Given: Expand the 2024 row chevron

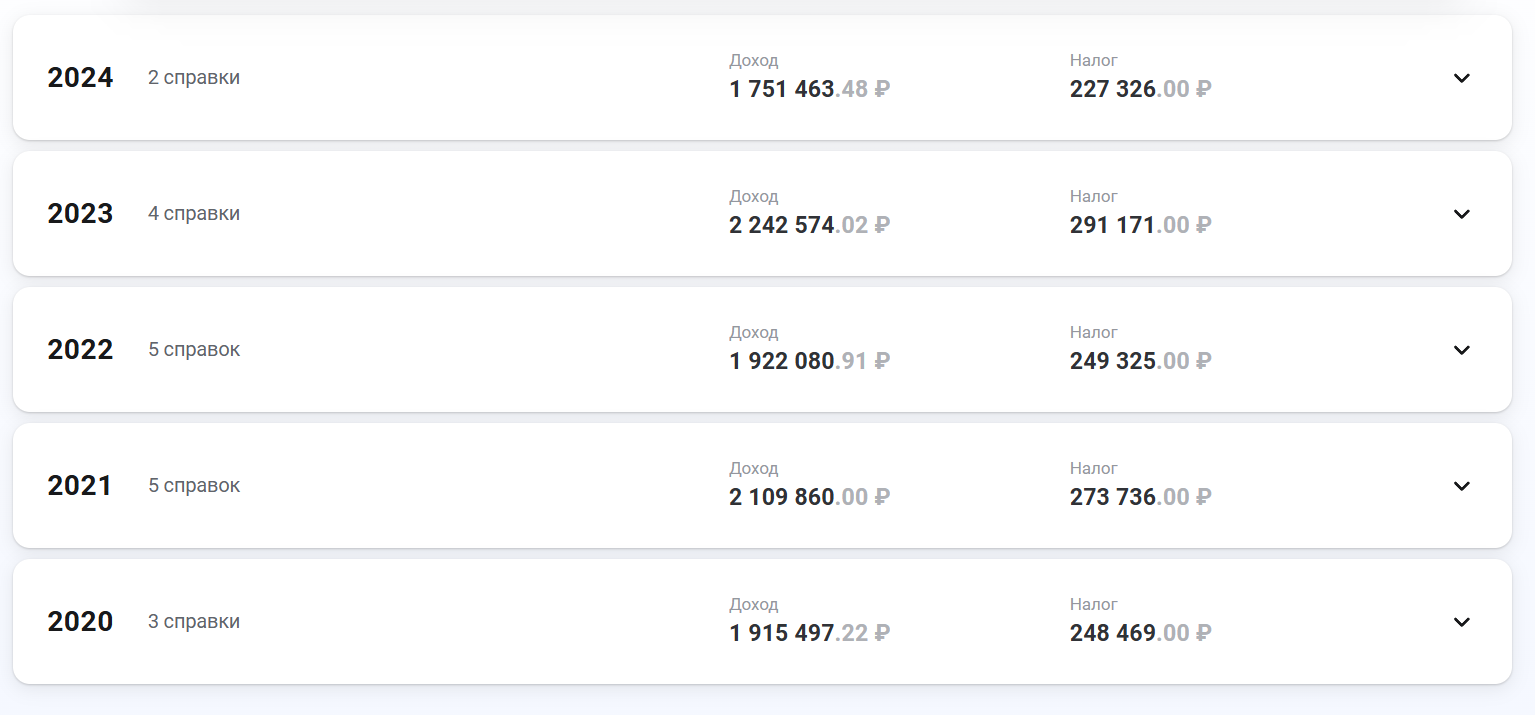Looking at the screenshot, I should pos(1461,78).
